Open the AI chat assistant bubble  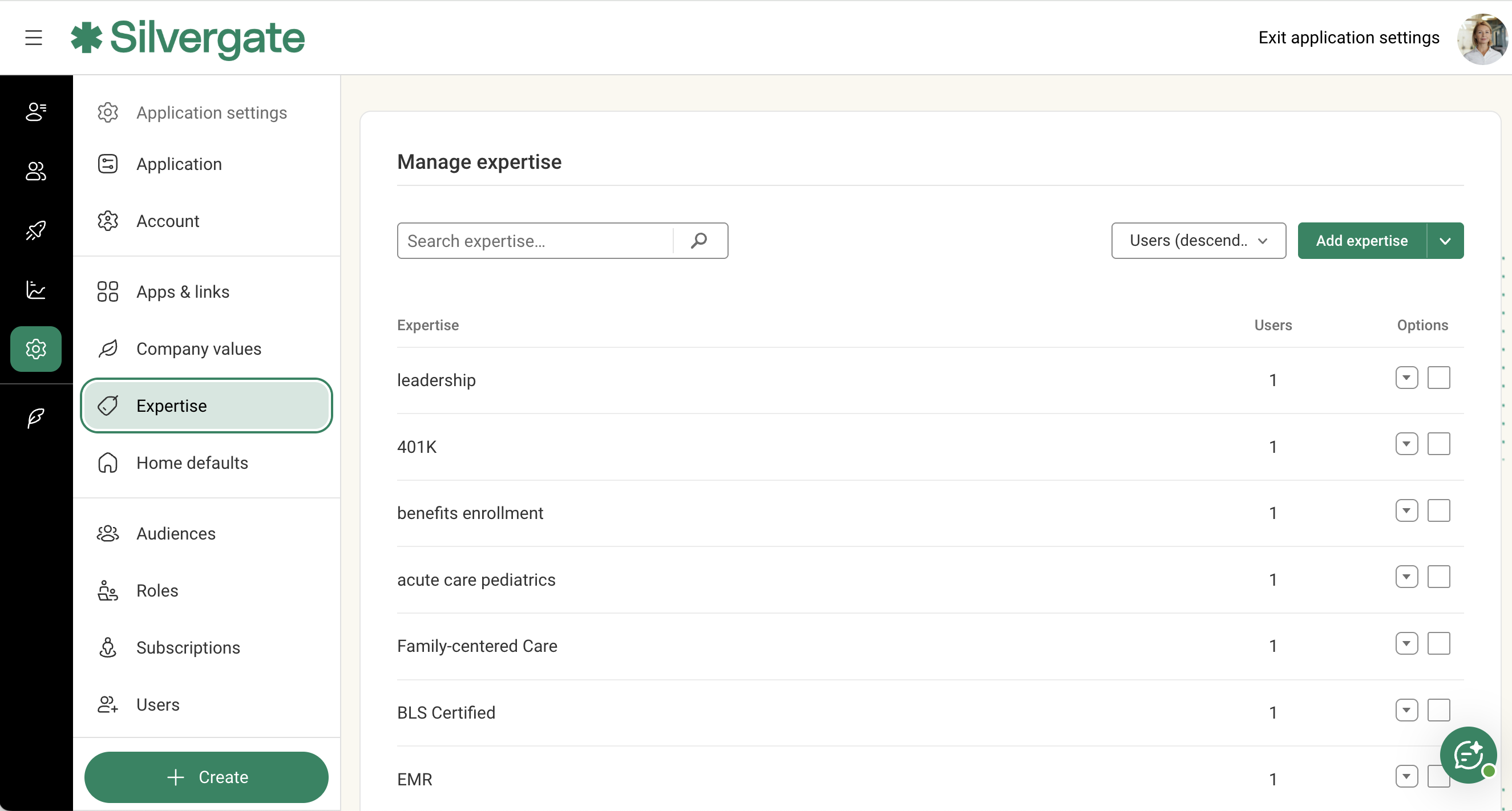tap(1469, 755)
